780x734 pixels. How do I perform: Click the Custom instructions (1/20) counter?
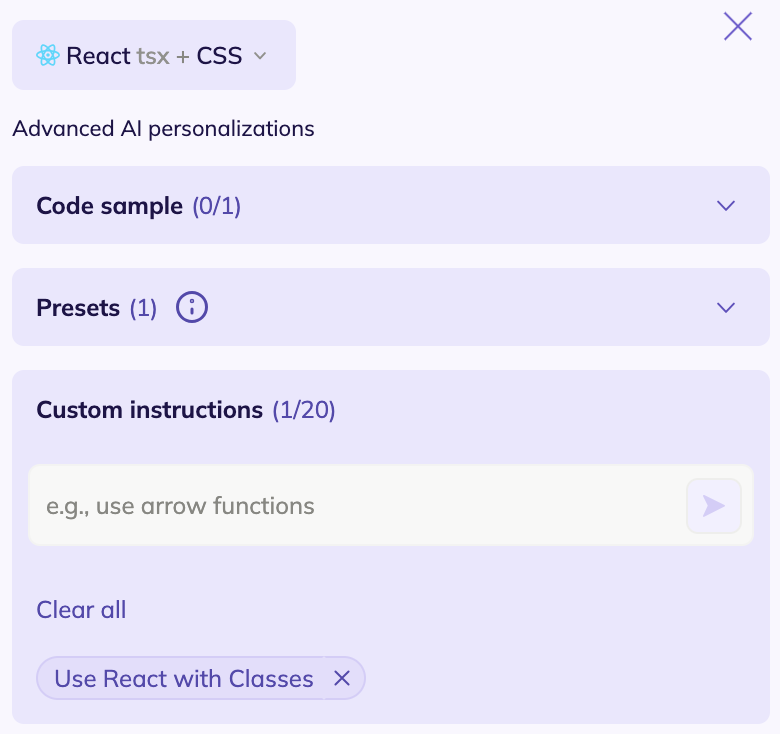click(x=304, y=410)
